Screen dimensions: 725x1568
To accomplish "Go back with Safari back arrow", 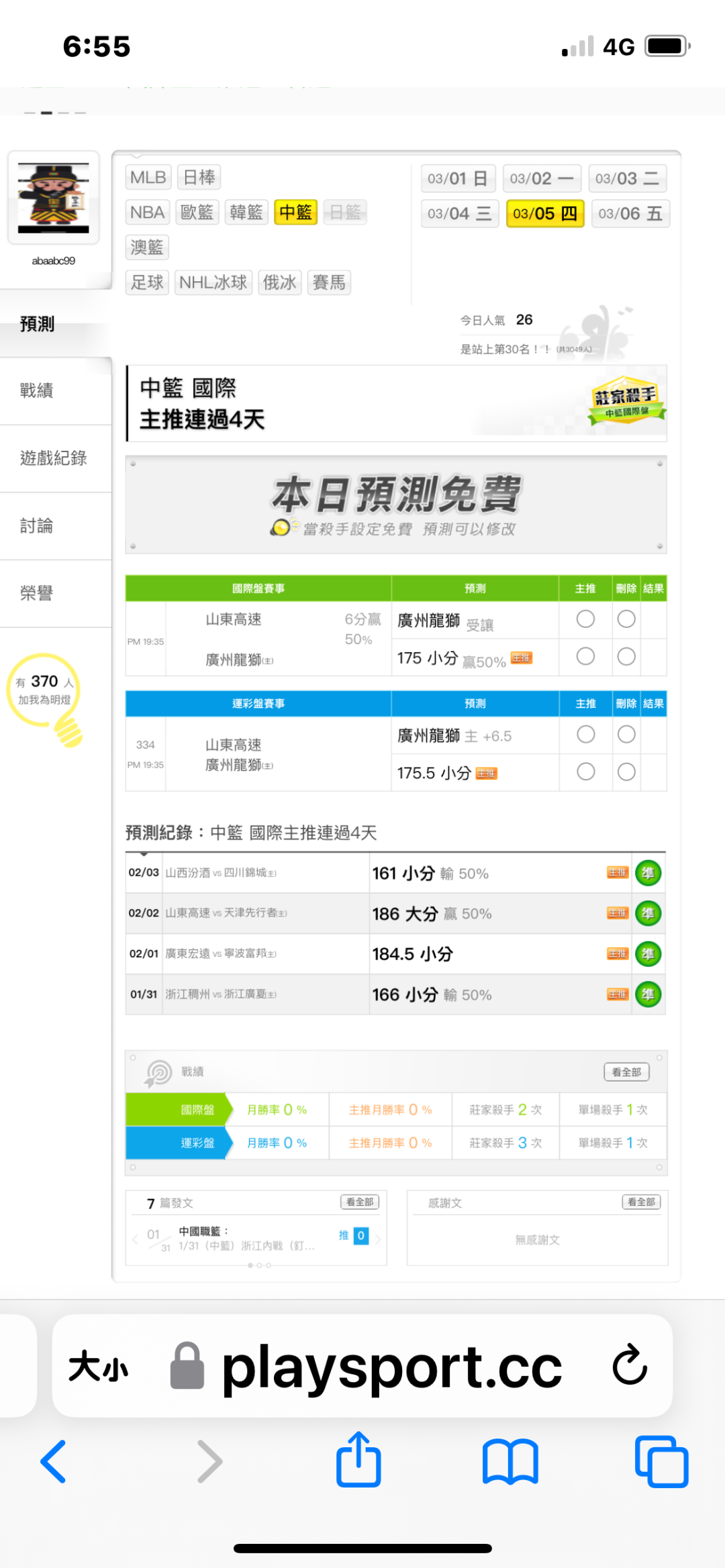I will tap(54, 1461).
